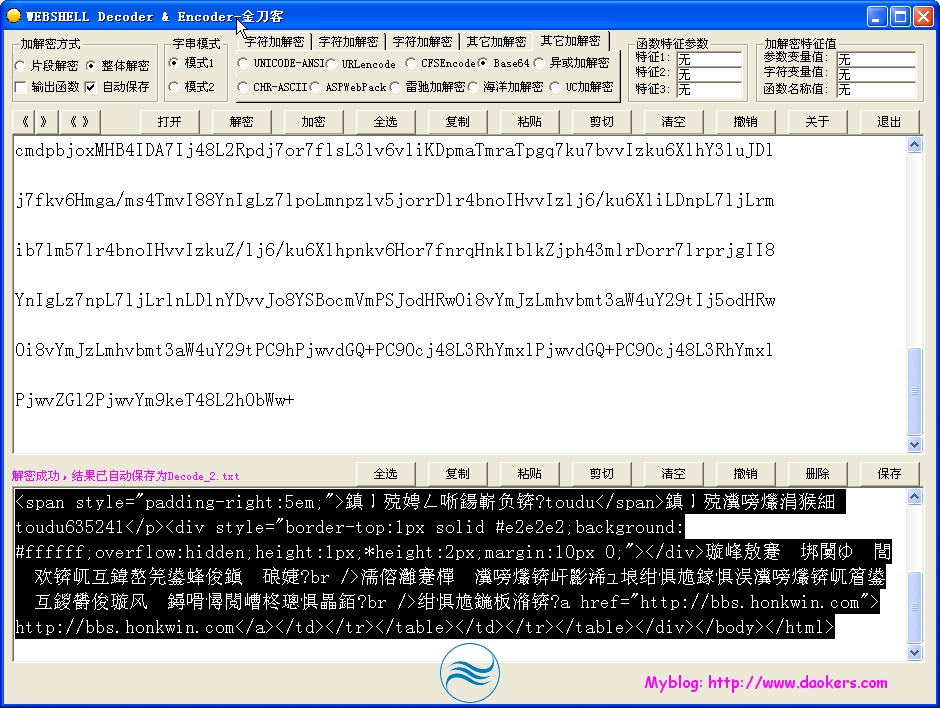Viewport: 940px width, 708px height.
Task: Click 撤销 in the upper toolbar
Action: tap(745, 122)
